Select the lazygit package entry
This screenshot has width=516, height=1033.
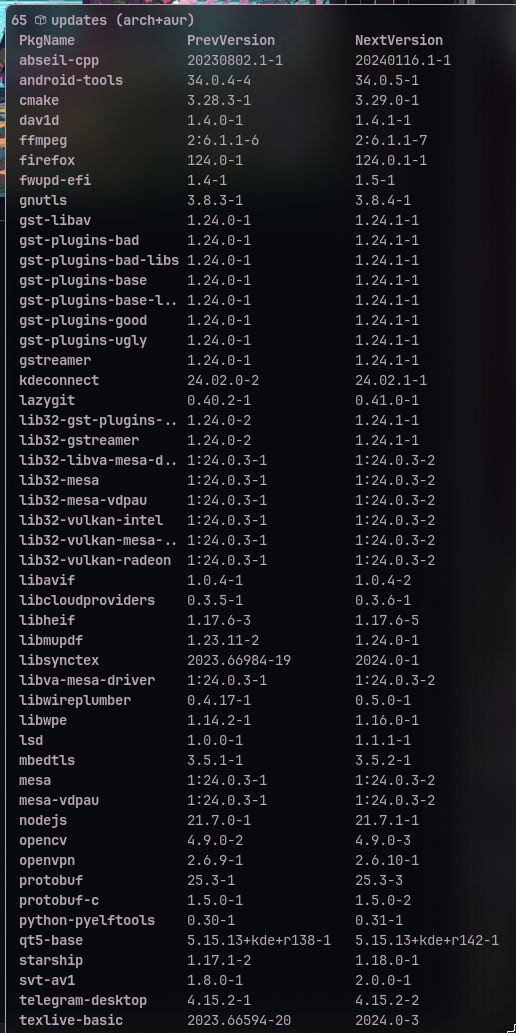[x=47, y=401]
